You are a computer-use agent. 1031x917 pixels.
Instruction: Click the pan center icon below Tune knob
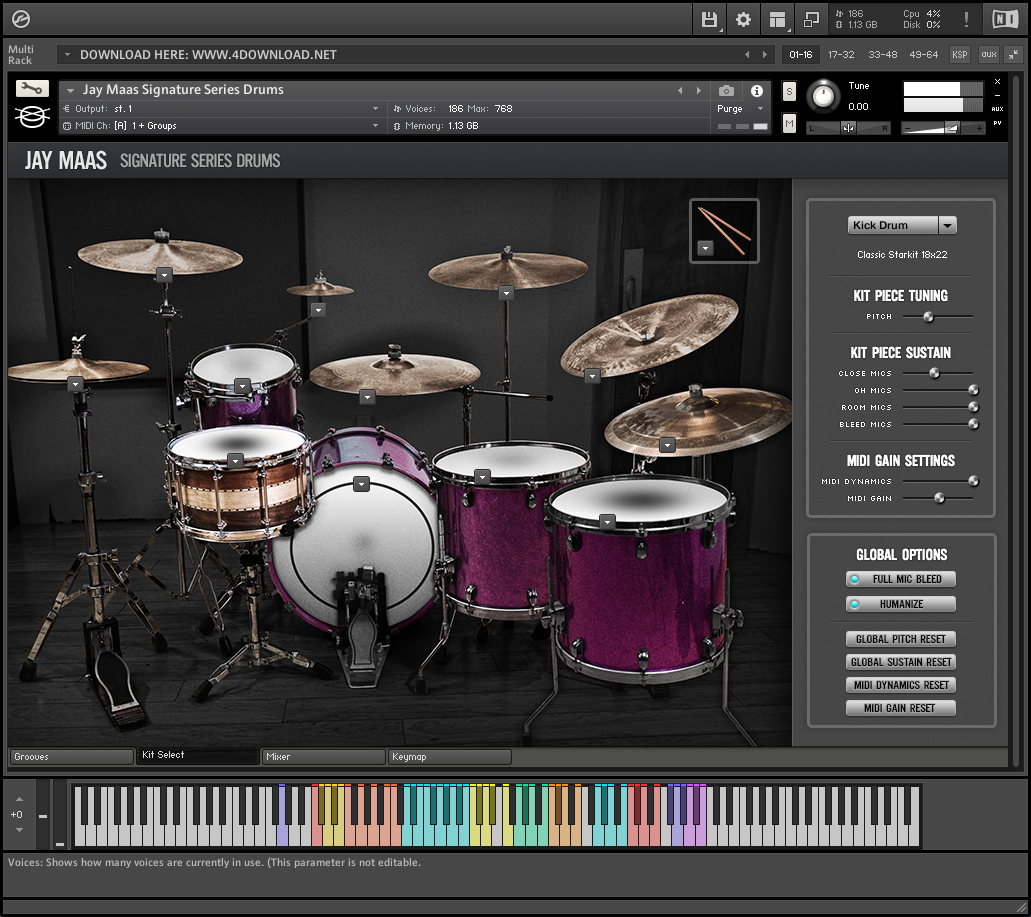coord(848,128)
